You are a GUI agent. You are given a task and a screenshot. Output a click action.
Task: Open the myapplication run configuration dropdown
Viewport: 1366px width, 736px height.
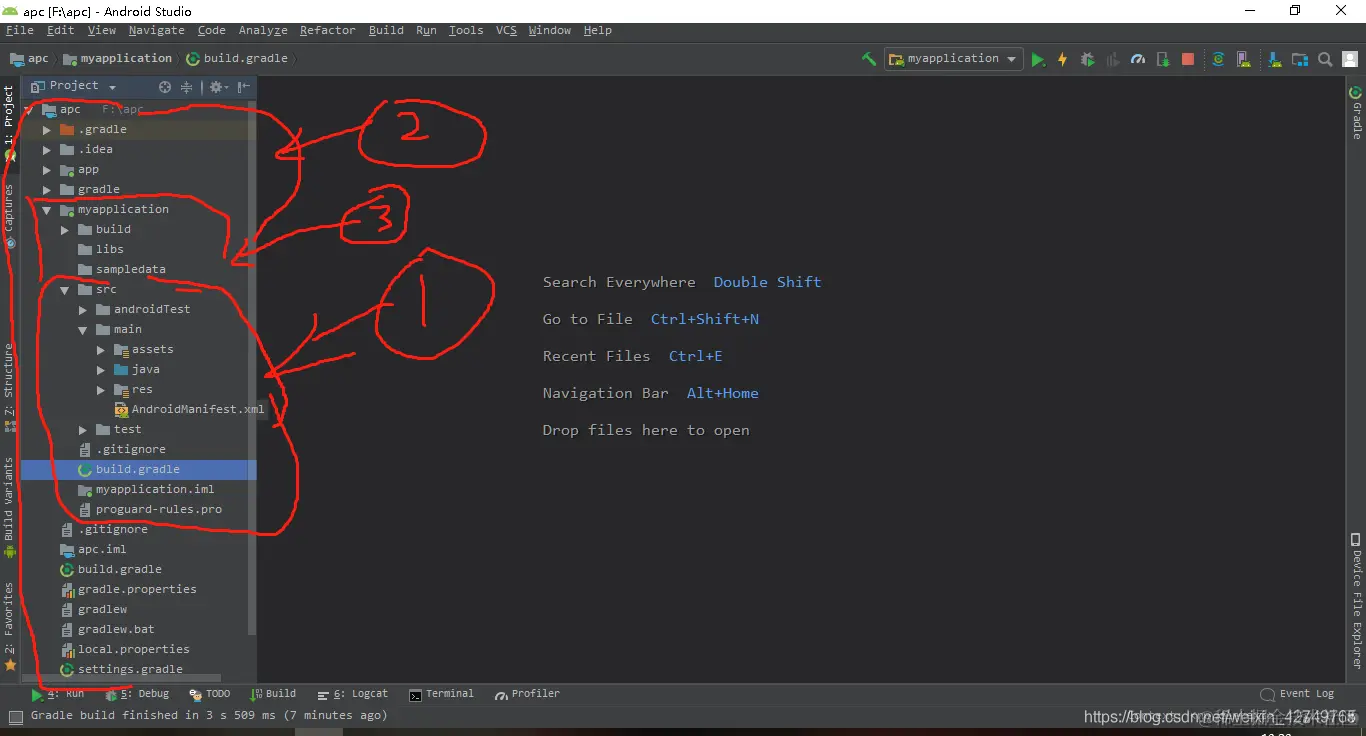point(952,59)
